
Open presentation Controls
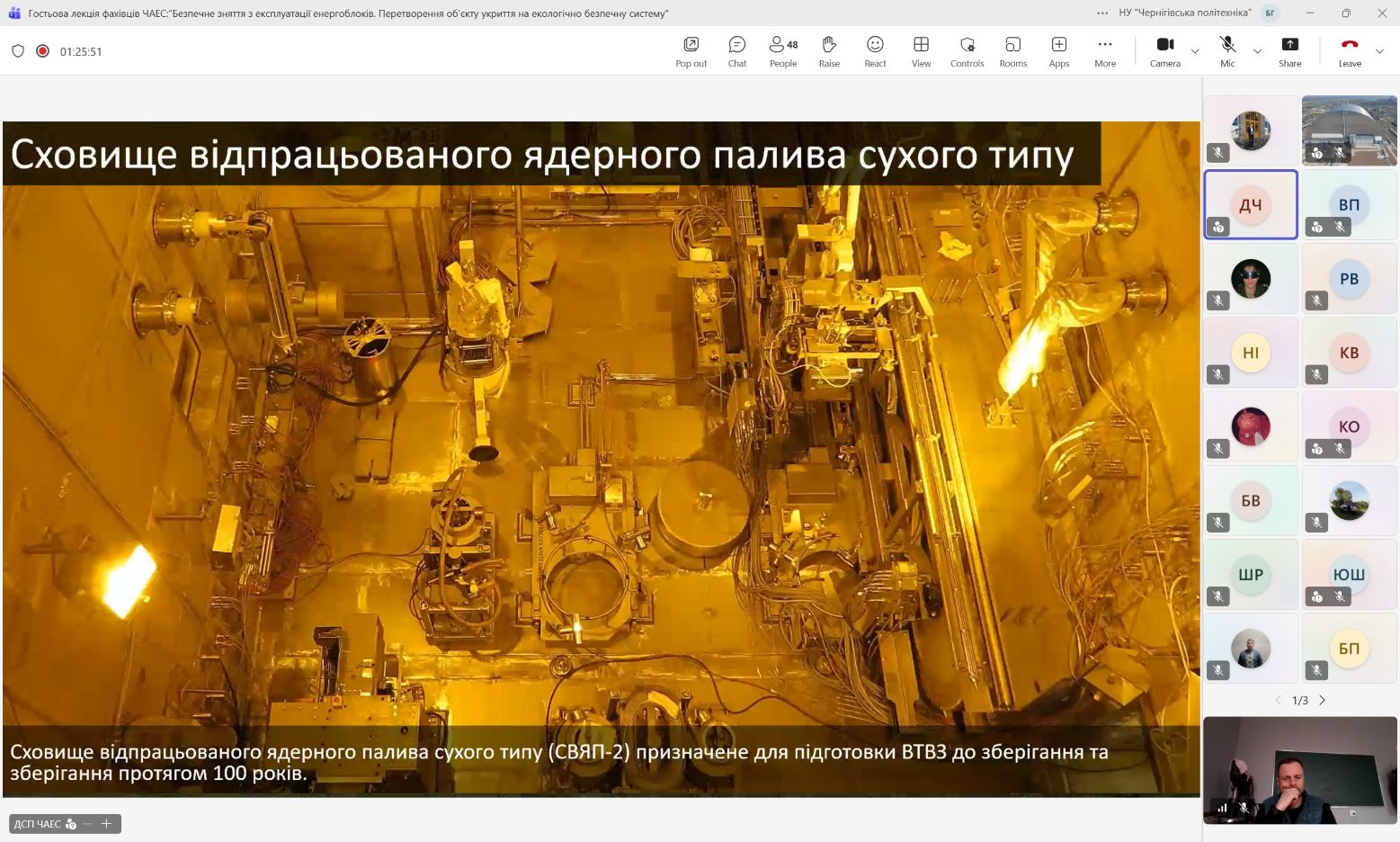pyautogui.click(x=967, y=51)
